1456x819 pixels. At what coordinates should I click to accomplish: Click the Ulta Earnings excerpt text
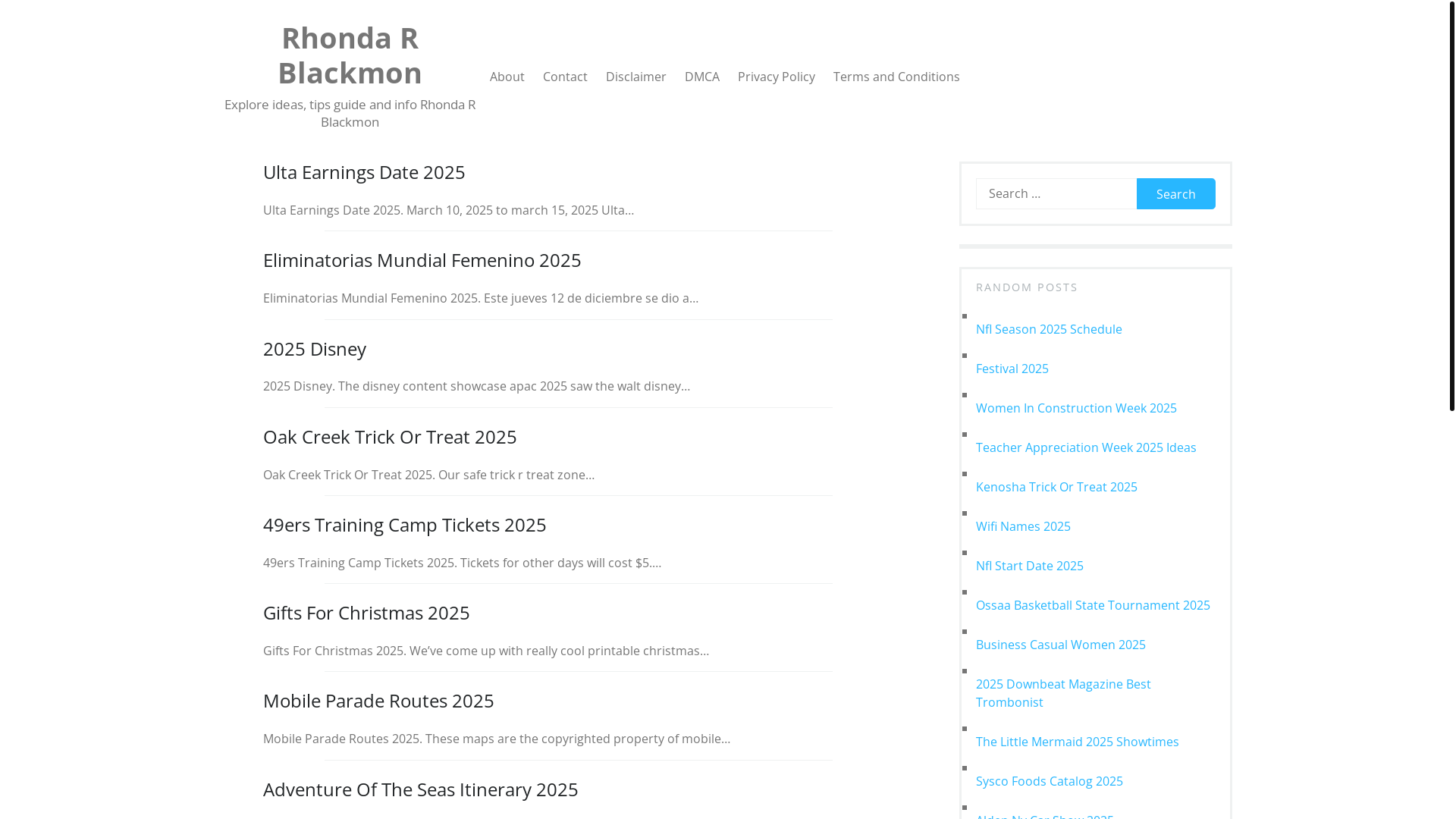[x=449, y=210]
